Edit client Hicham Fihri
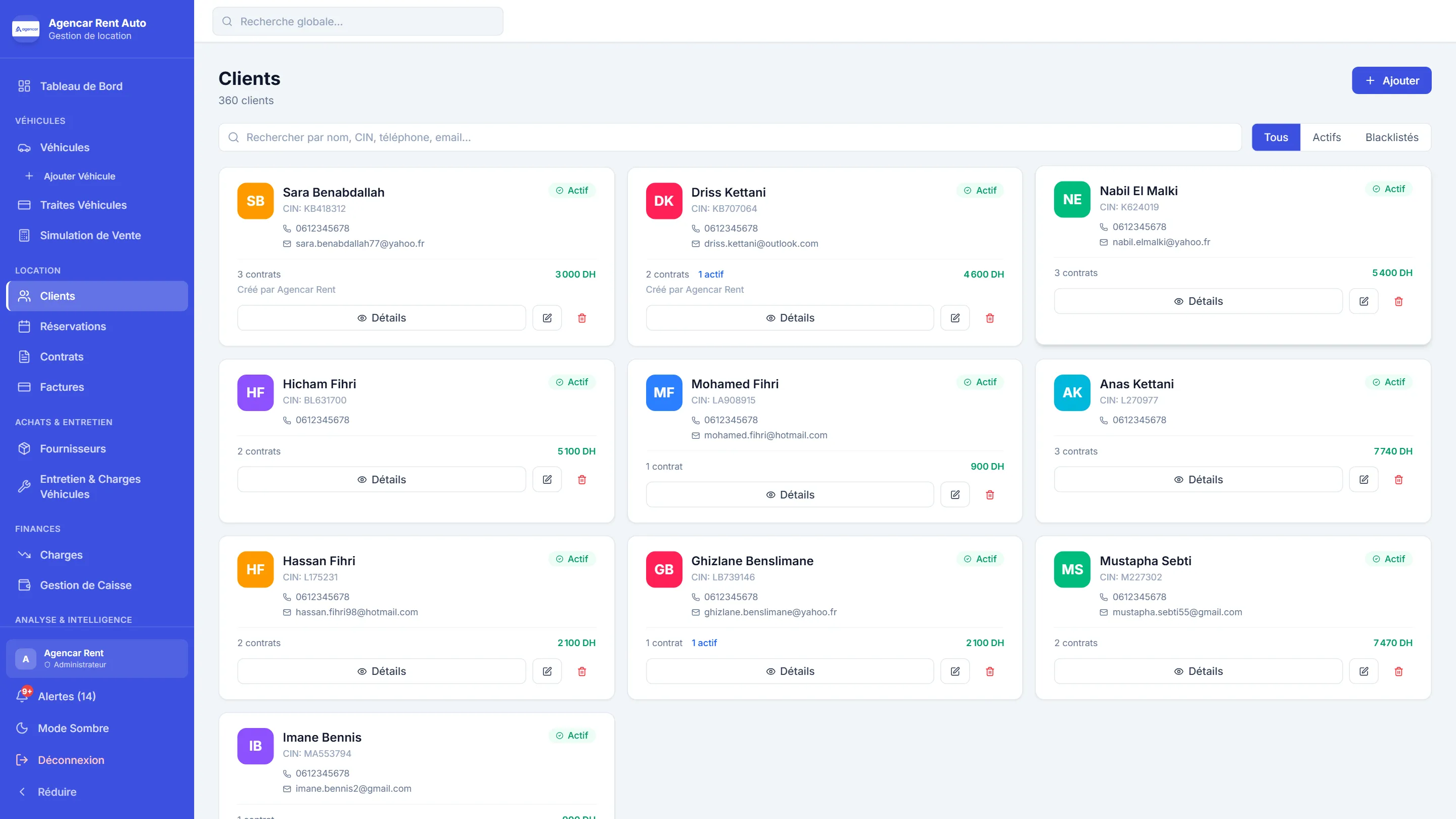The height and width of the screenshot is (819, 1456). coord(547,479)
